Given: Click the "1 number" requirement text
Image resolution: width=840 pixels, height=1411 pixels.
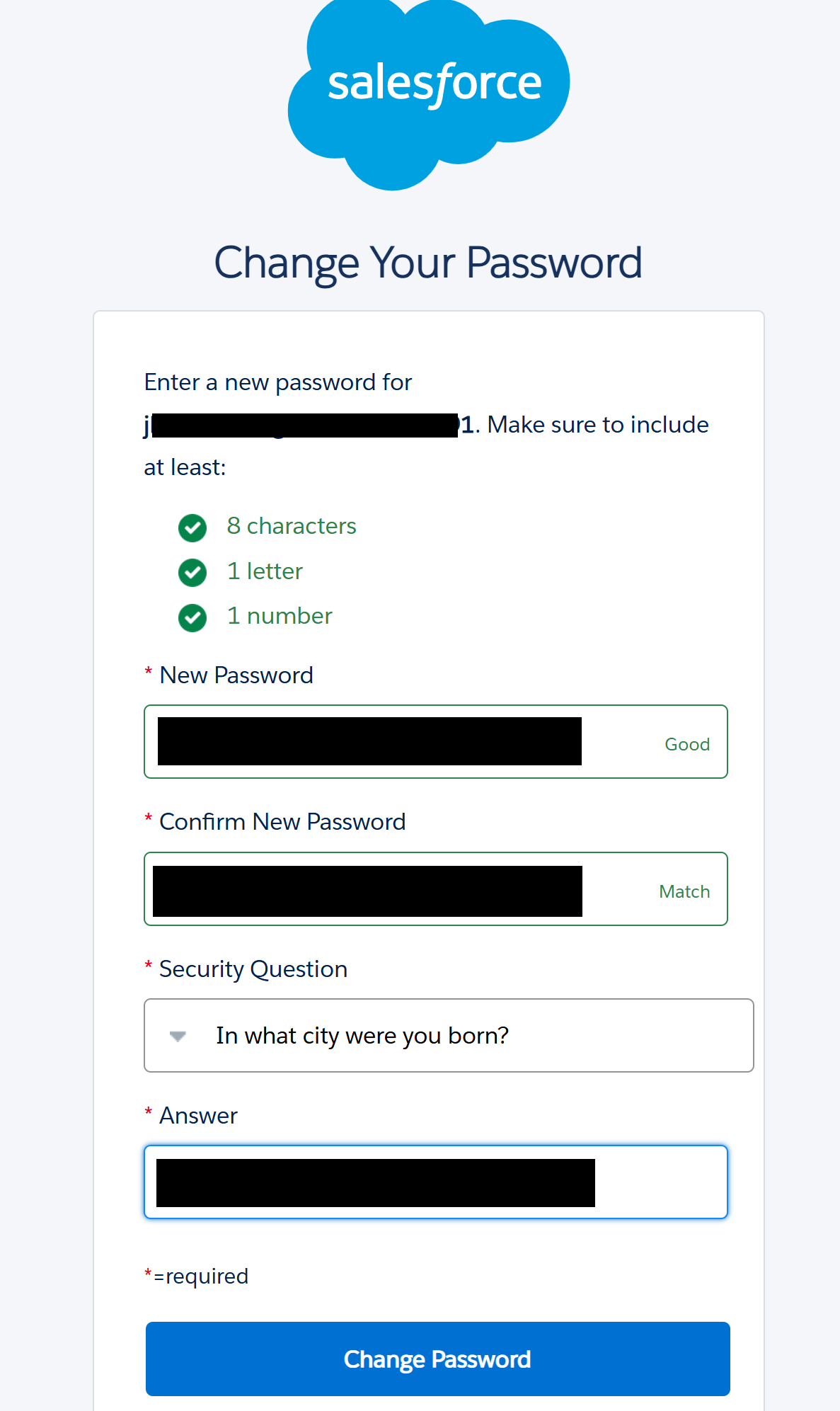Looking at the screenshot, I should [280, 616].
